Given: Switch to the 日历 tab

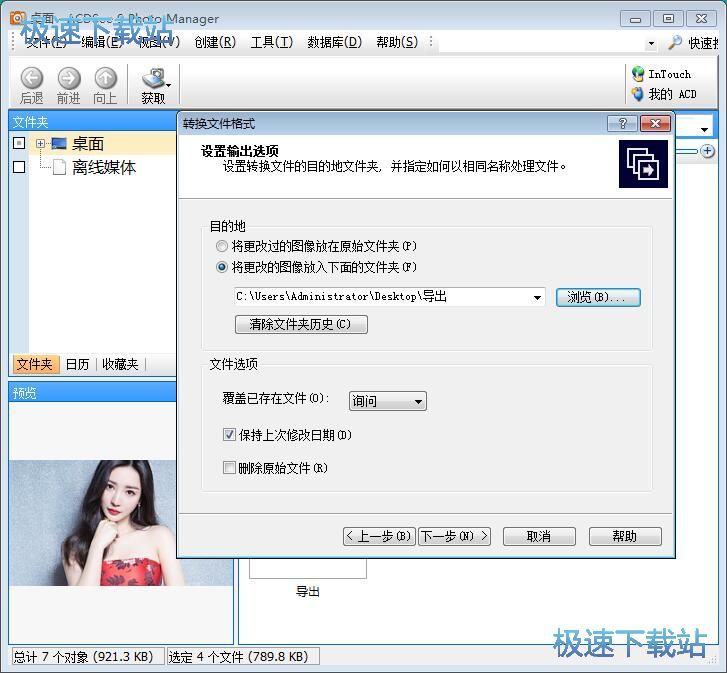Looking at the screenshot, I should [77, 364].
